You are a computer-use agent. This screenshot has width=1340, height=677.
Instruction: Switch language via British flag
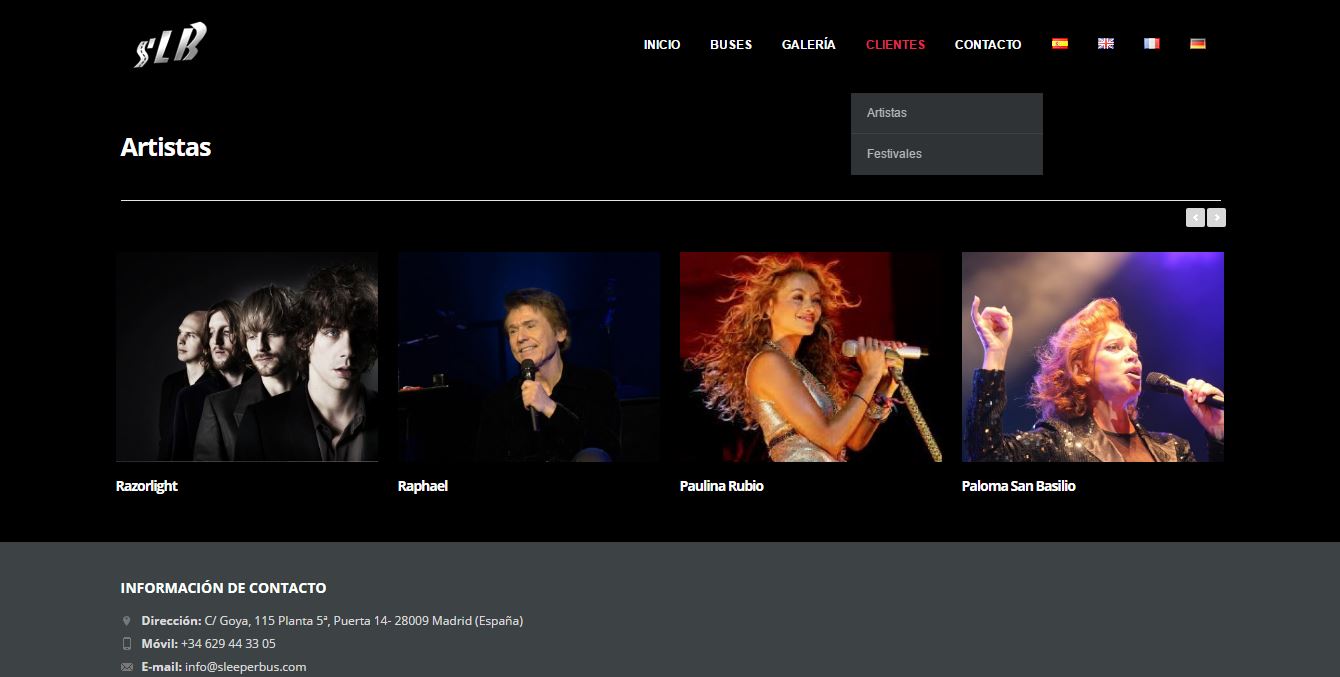(1106, 44)
